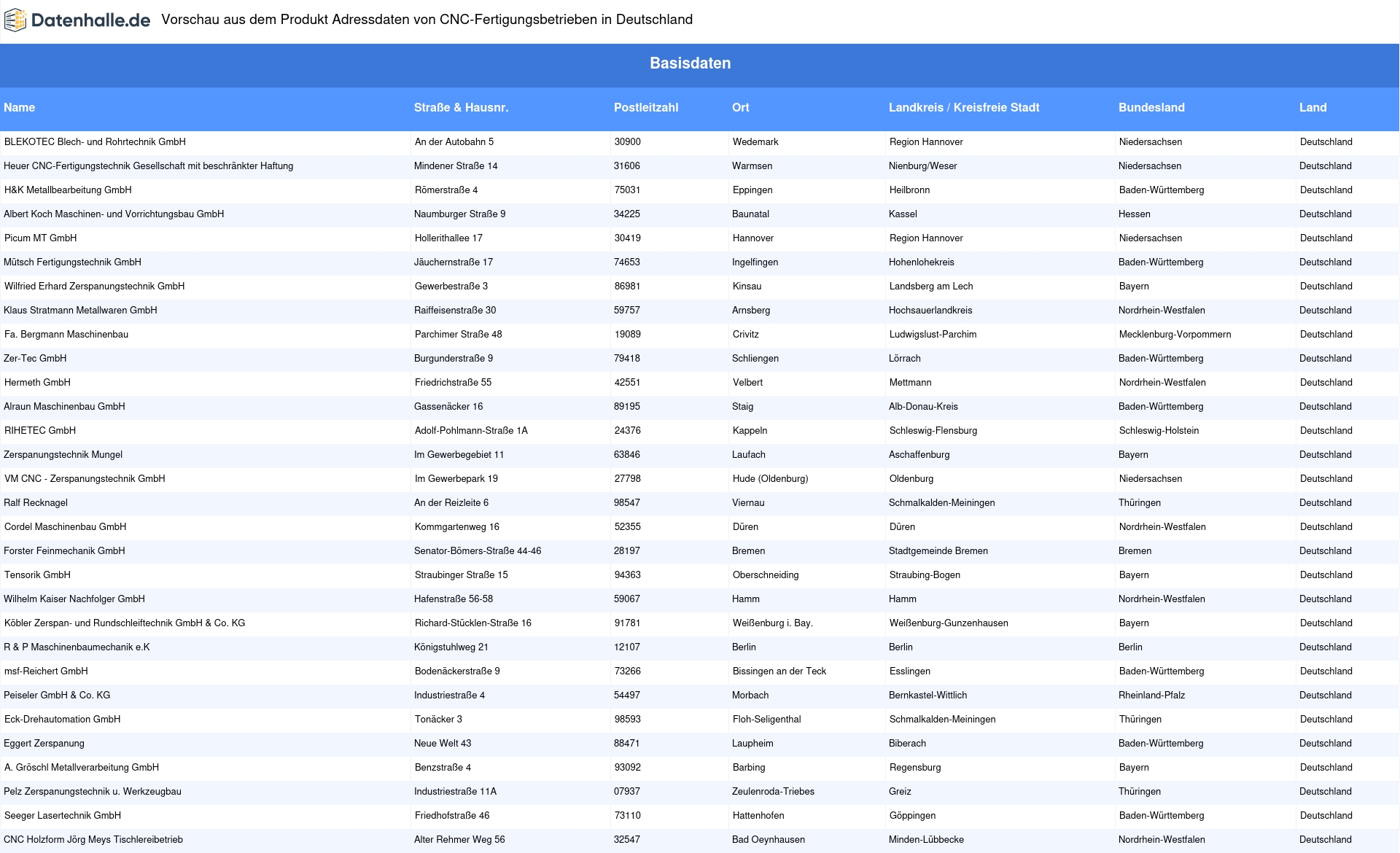Click the Datenhalle.de logo icon
The image size is (1400, 853).
[15, 20]
